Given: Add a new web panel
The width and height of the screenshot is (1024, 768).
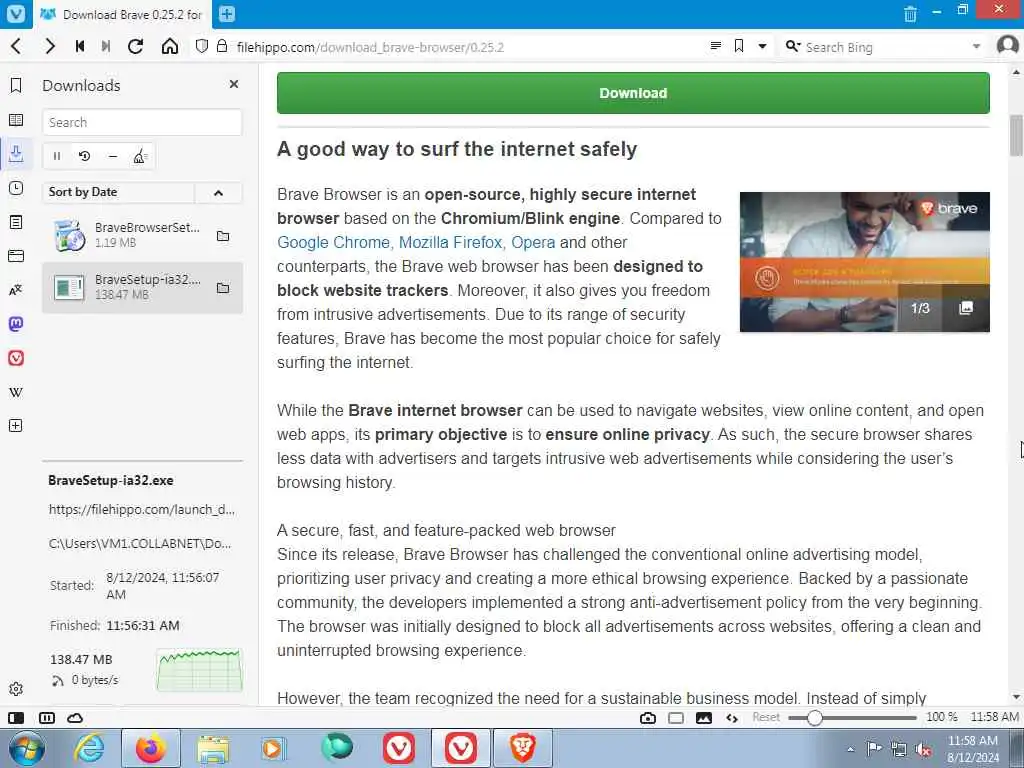Looking at the screenshot, I should pyautogui.click(x=16, y=426).
